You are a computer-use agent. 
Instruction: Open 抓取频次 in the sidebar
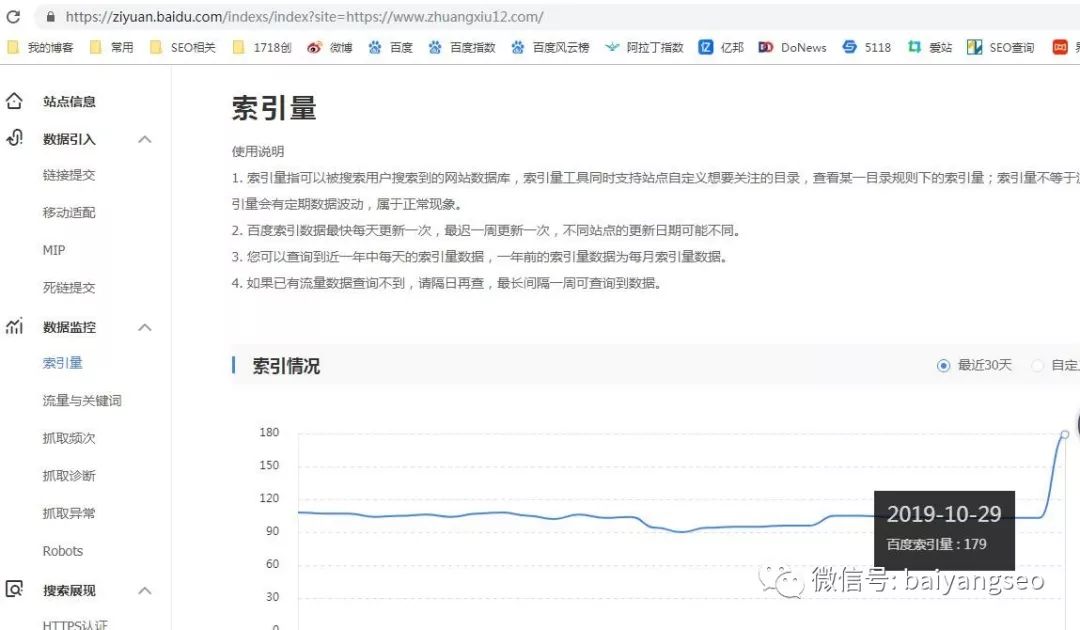pyautogui.click(x=69, y=438)
